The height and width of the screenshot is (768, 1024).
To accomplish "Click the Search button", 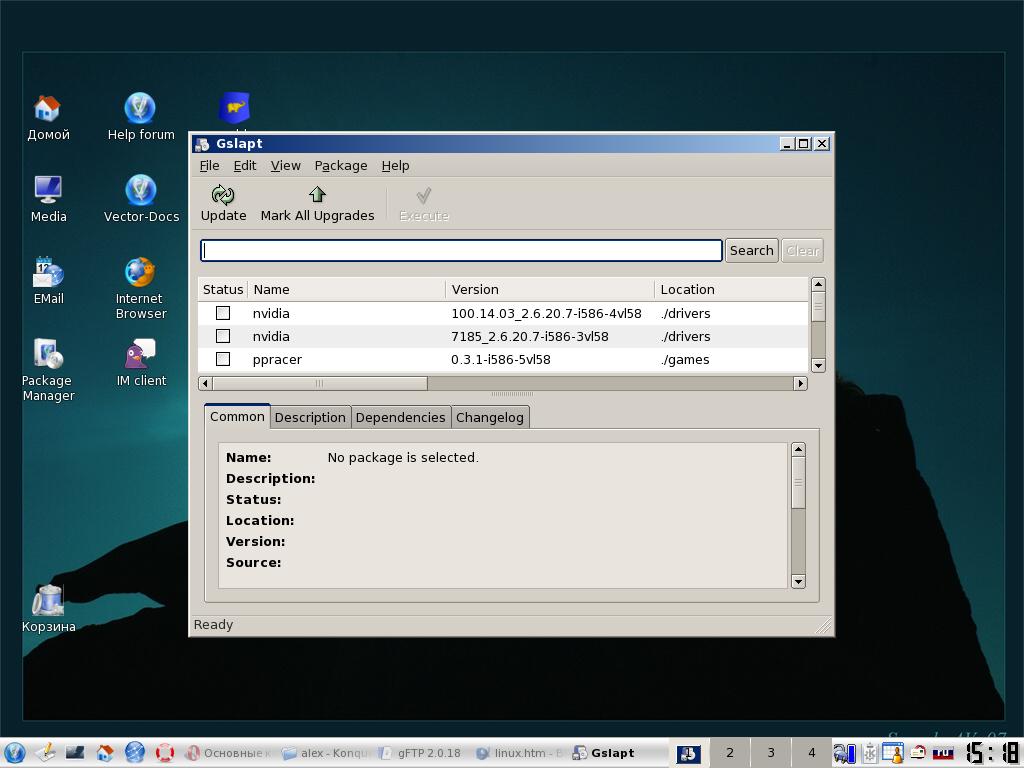I will pyautogui.click(x=752, y=251).
